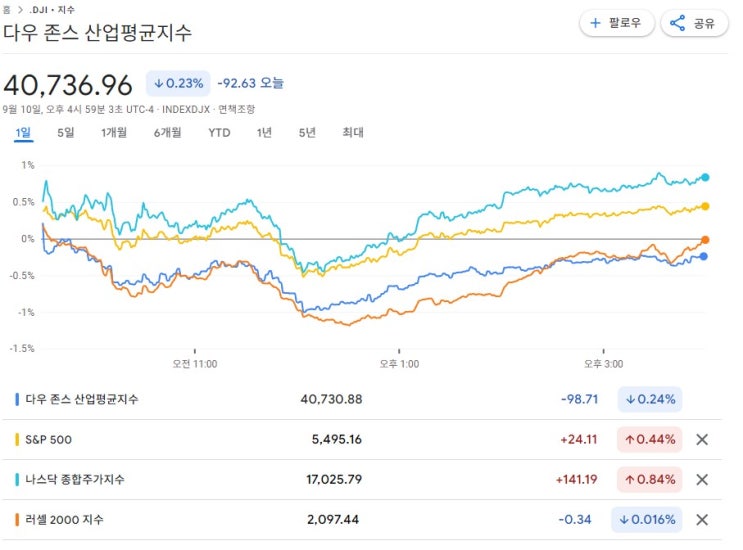Click the share icon next to 공유
The height and width of the screenshot is (550, 743).
[677, 23]
